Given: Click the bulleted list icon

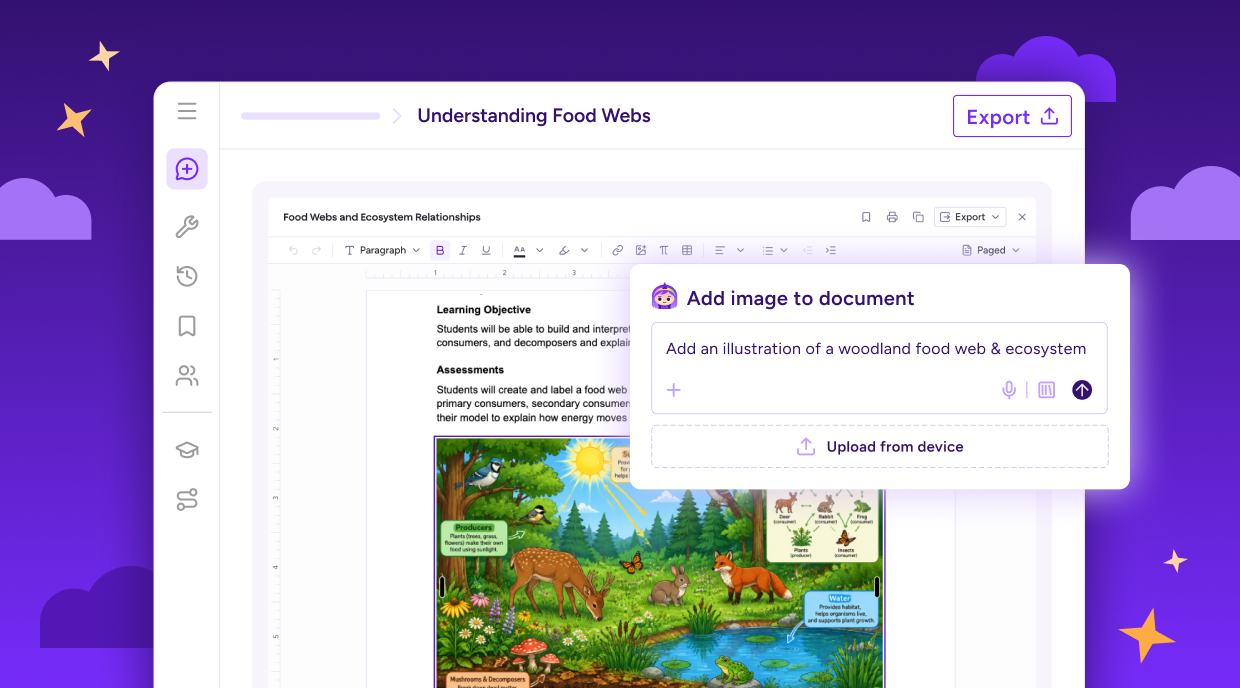Looking at the screenshot, I should click(768, 250).
